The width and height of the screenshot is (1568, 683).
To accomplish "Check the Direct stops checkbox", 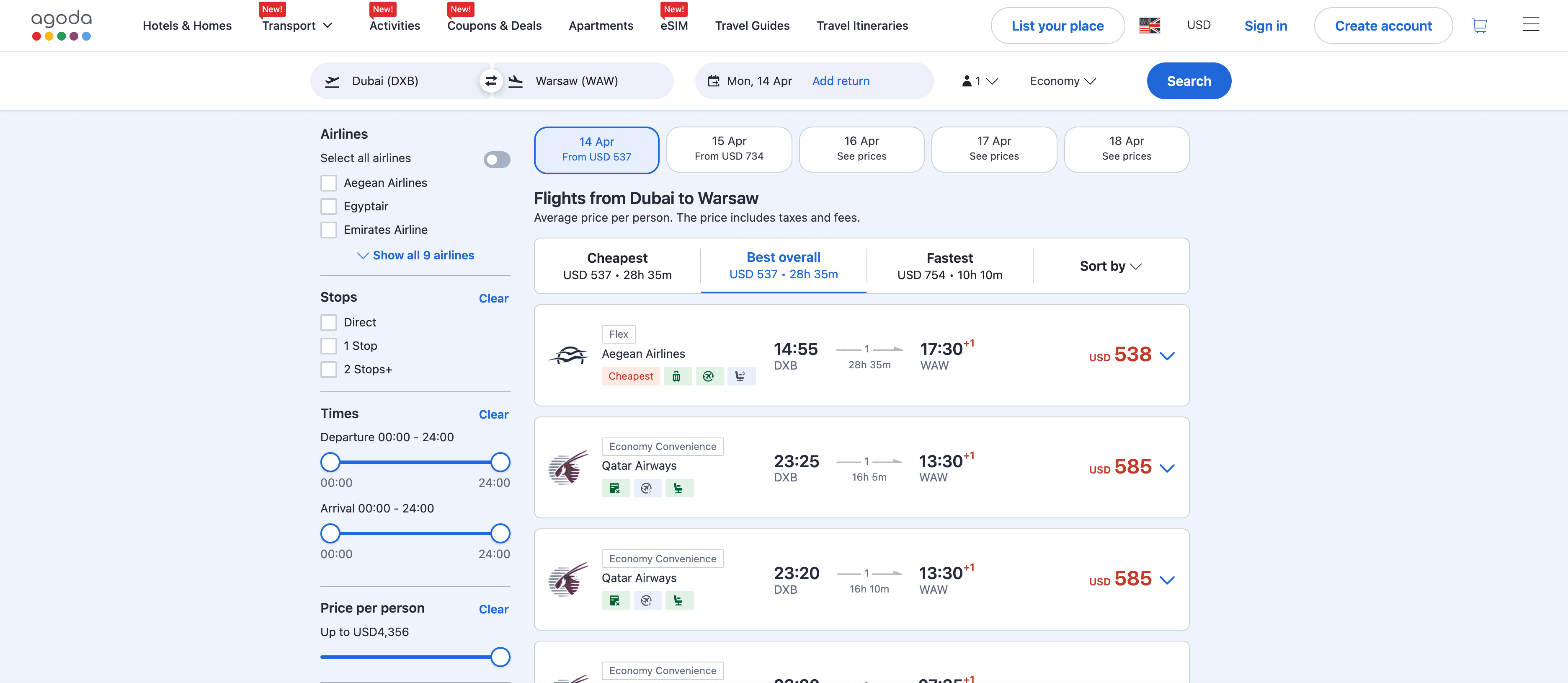I will click(x=329, y=322).
